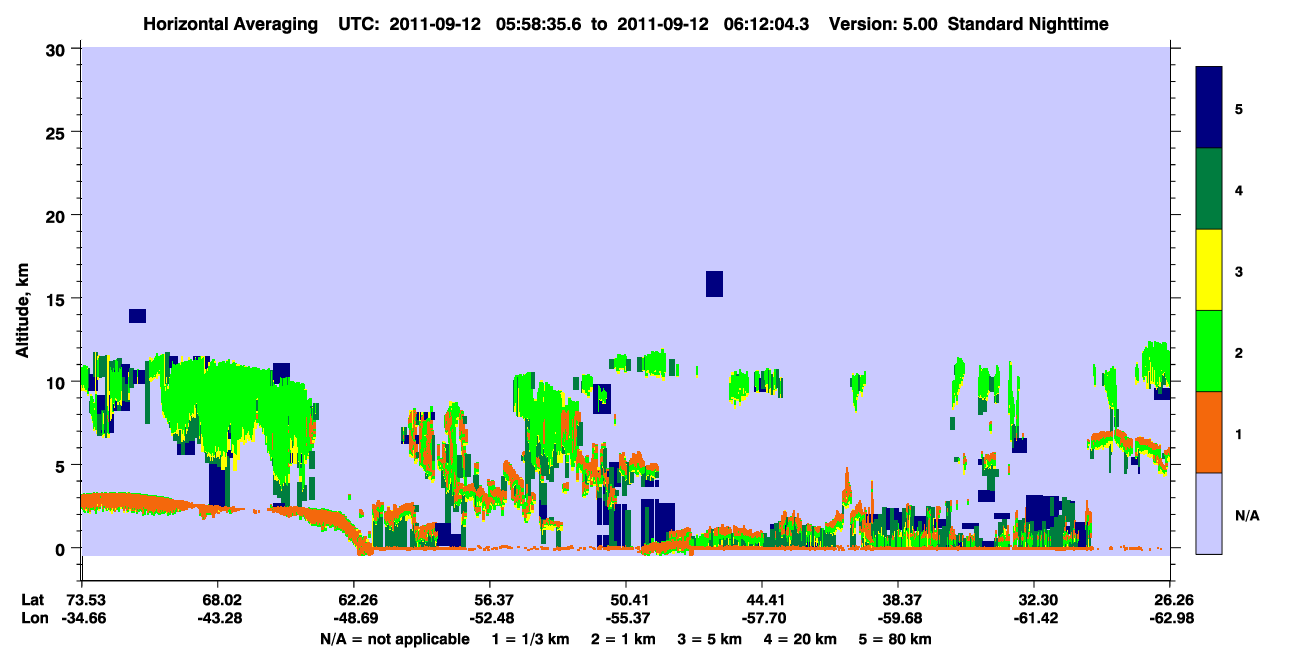This screenshot has width=1300, height=667.
Task: Click the legend text '3 = 5 km'
Action: [x=710, y=639]
